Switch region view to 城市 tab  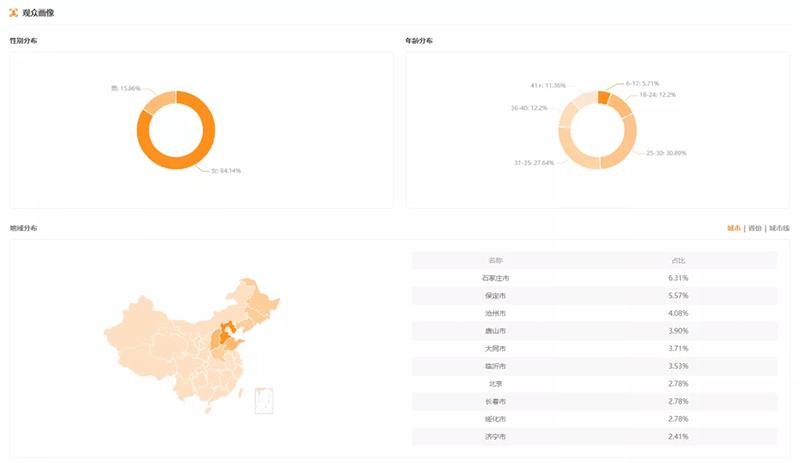(734, 228)
